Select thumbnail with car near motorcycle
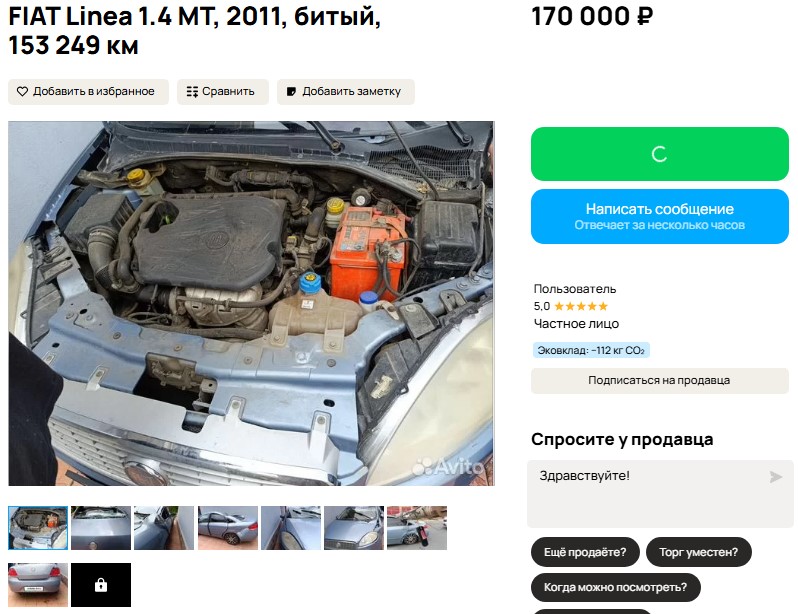This screenshot has height=614, width=798. click(417, 528)
